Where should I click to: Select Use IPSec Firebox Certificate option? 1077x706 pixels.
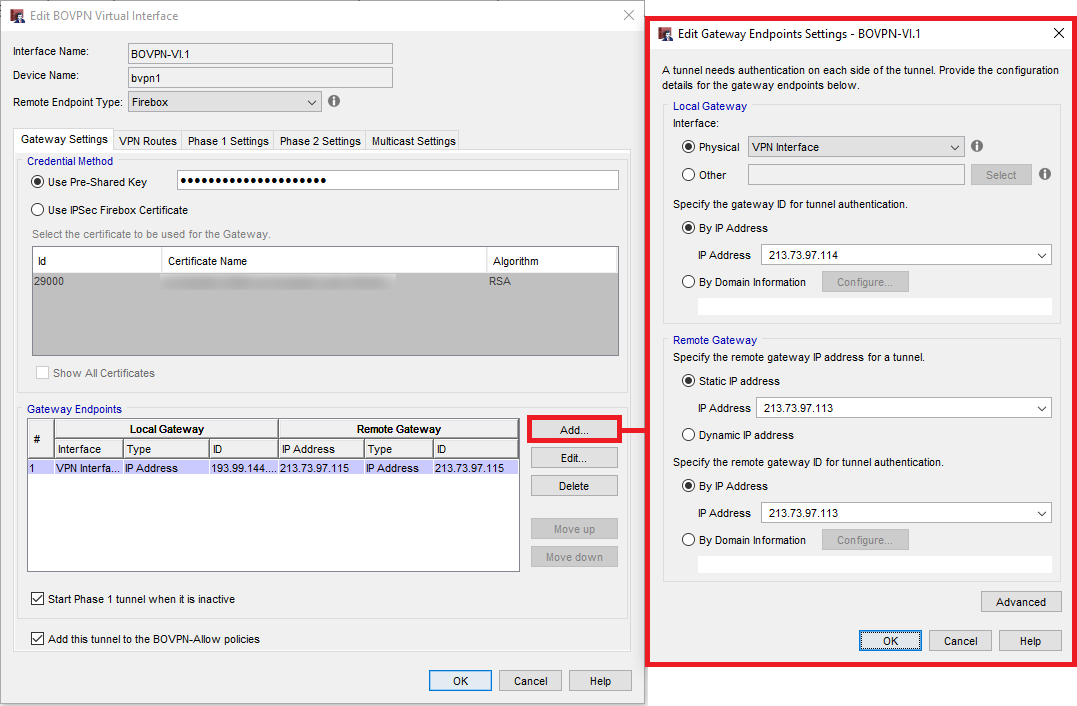pyautogui.click(x=39, y=210)
